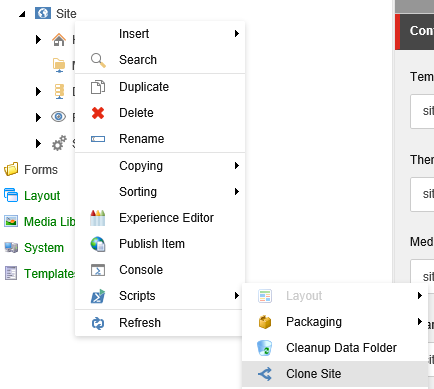
Task: Select Duplicate menu entry
Action: coord(160,87)
